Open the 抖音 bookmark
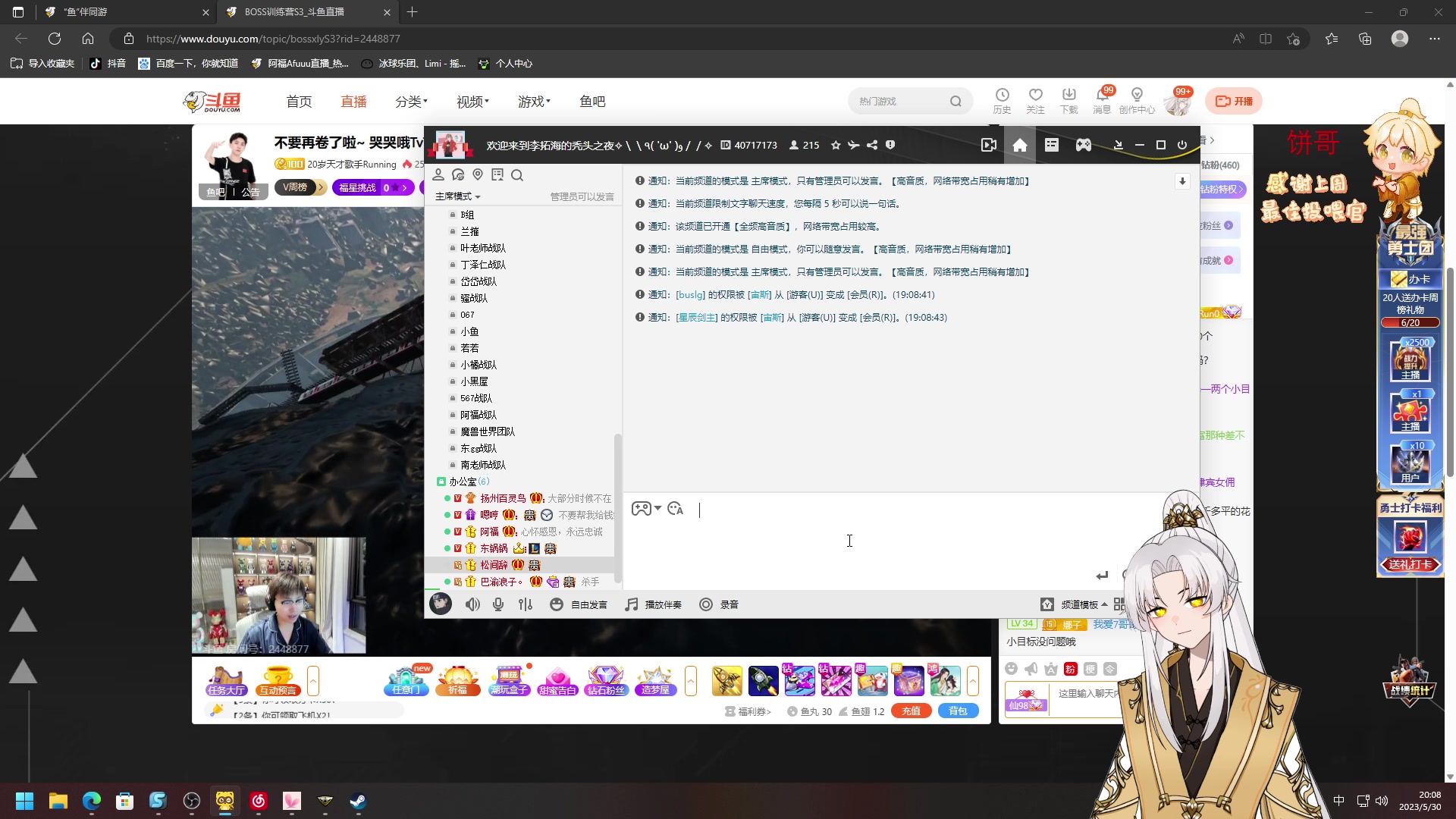 [108, 64]
